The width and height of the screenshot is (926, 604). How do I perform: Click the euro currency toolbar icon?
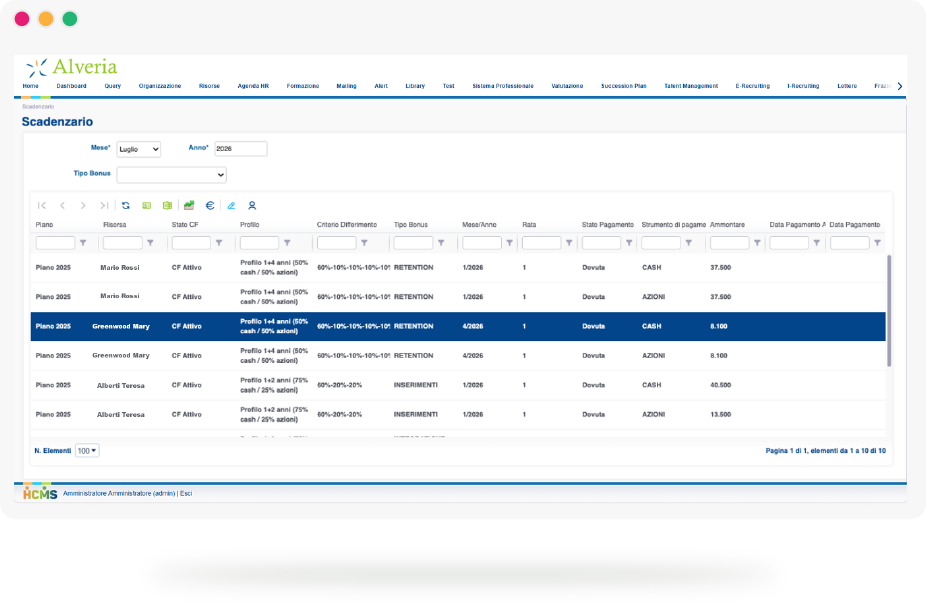coord(209,205)
